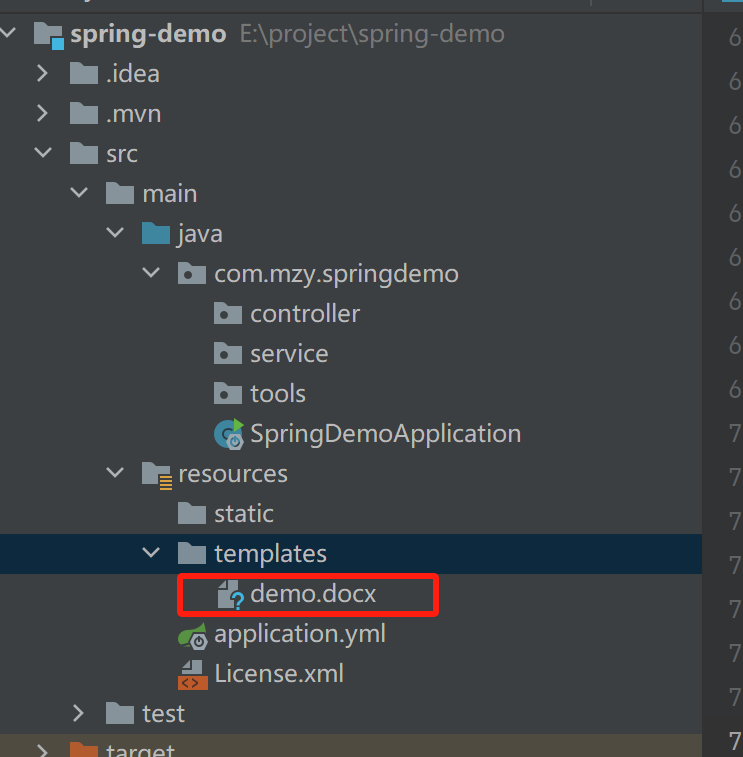Image resolution: width=743 pixels, height=757 pixels.
Task: Click the controller package icon
Action: [x=228, y=314]
